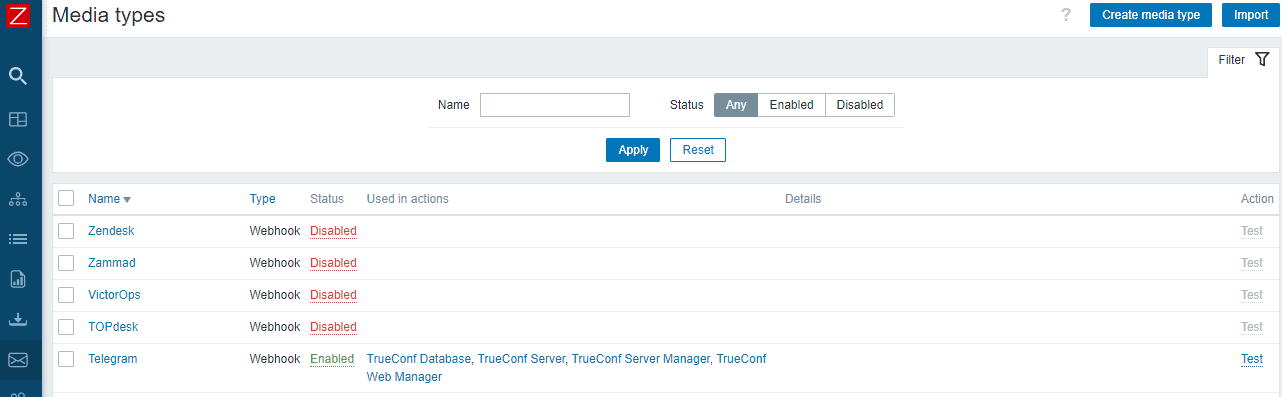
Task: Click Test link for TOPdesk
Action: tap(1252, 327)
